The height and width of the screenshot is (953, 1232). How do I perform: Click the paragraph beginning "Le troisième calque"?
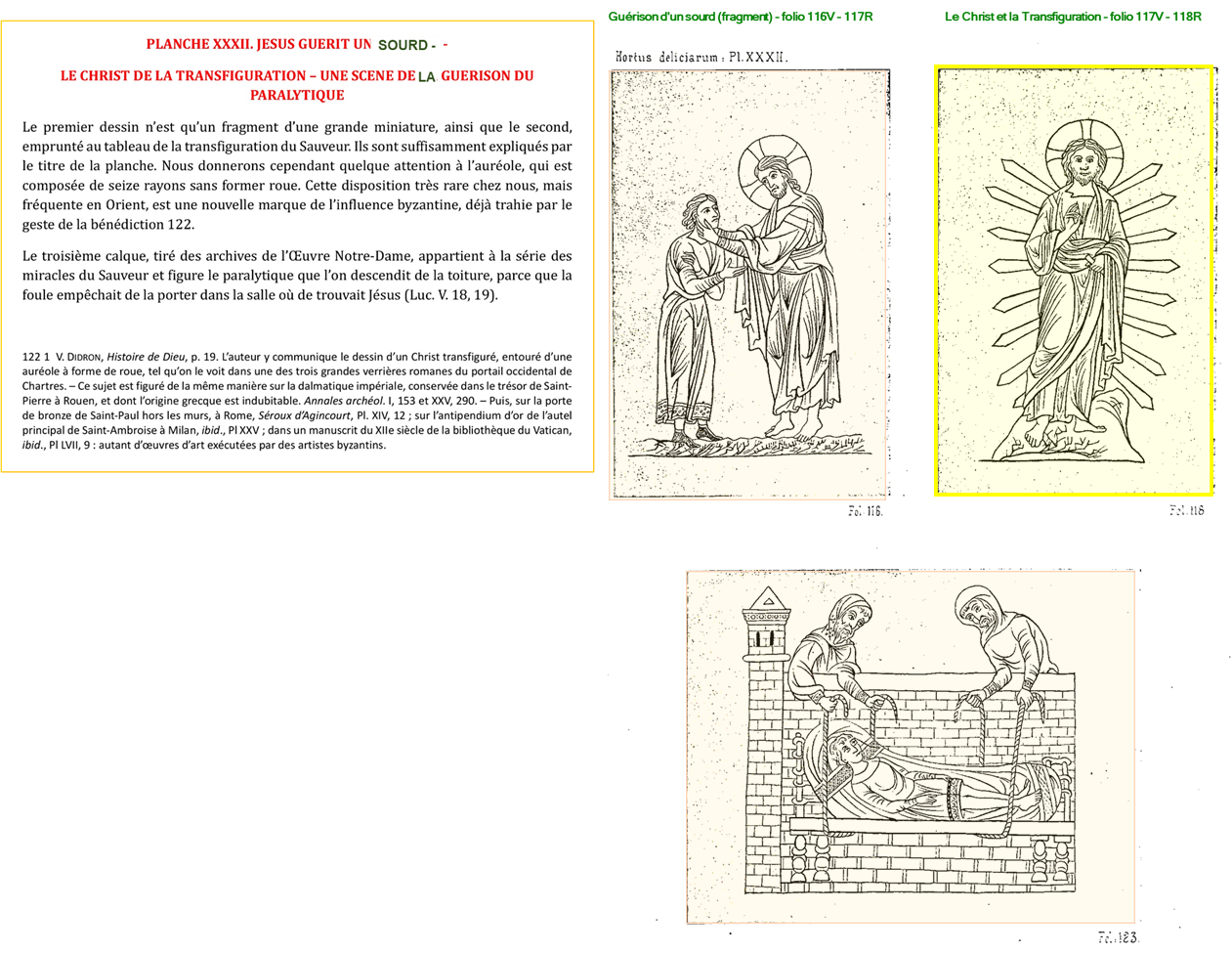[297, 276]
